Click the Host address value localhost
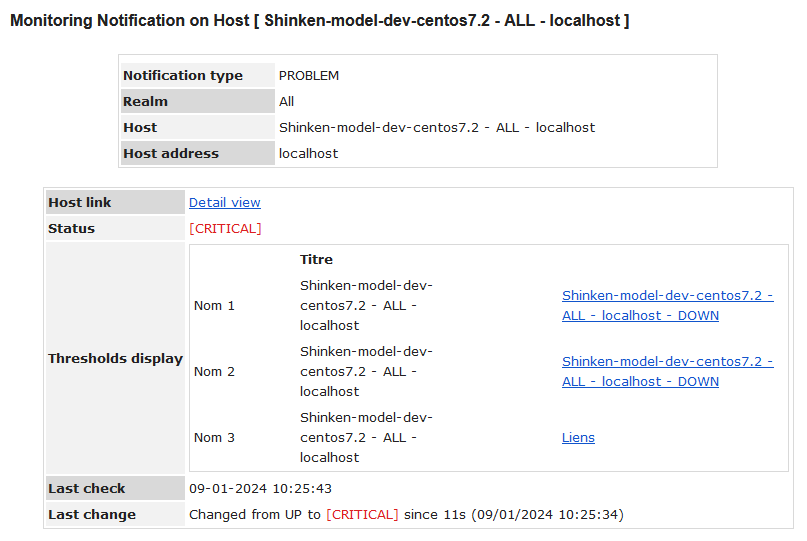 pyautogui.click(x=308, y=153)
